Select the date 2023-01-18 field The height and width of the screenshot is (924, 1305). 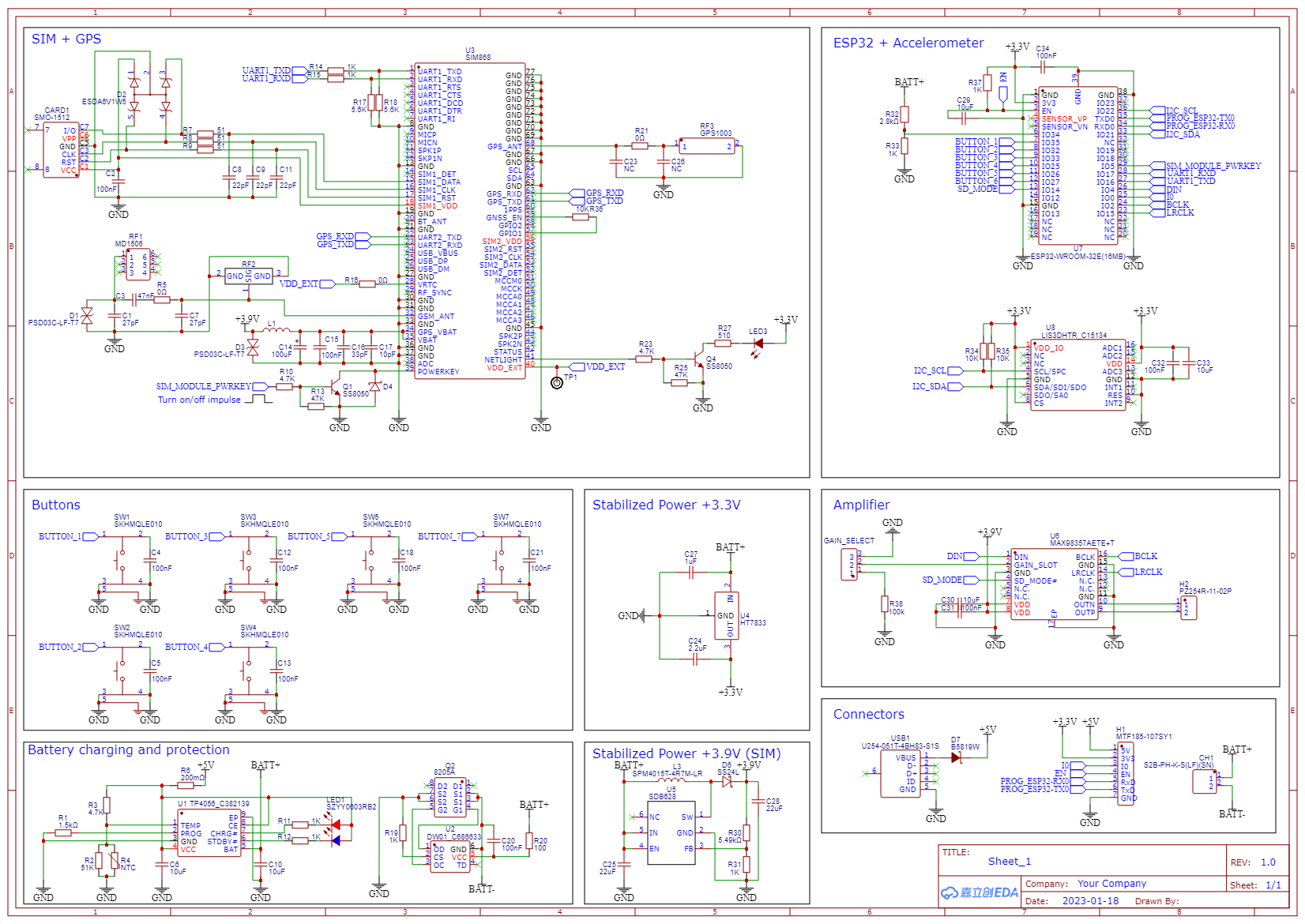click(1090, 900)
